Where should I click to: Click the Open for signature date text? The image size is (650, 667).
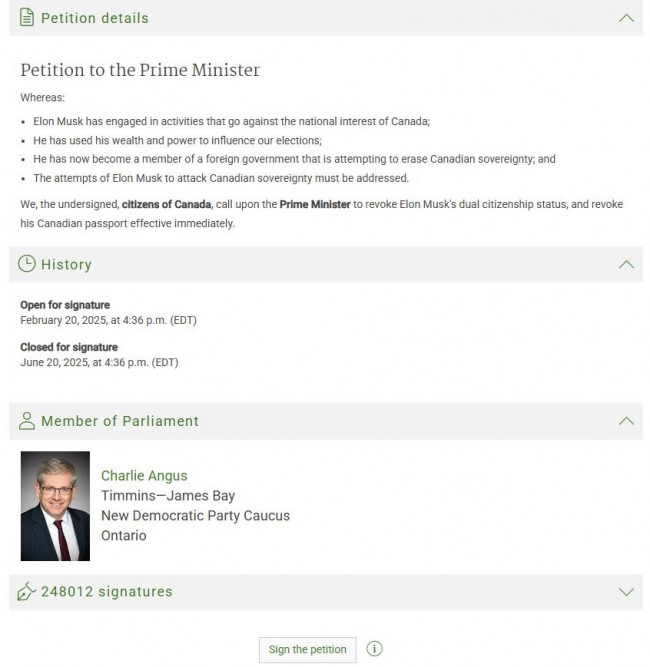pyautogui.click(x=108, y=320)
